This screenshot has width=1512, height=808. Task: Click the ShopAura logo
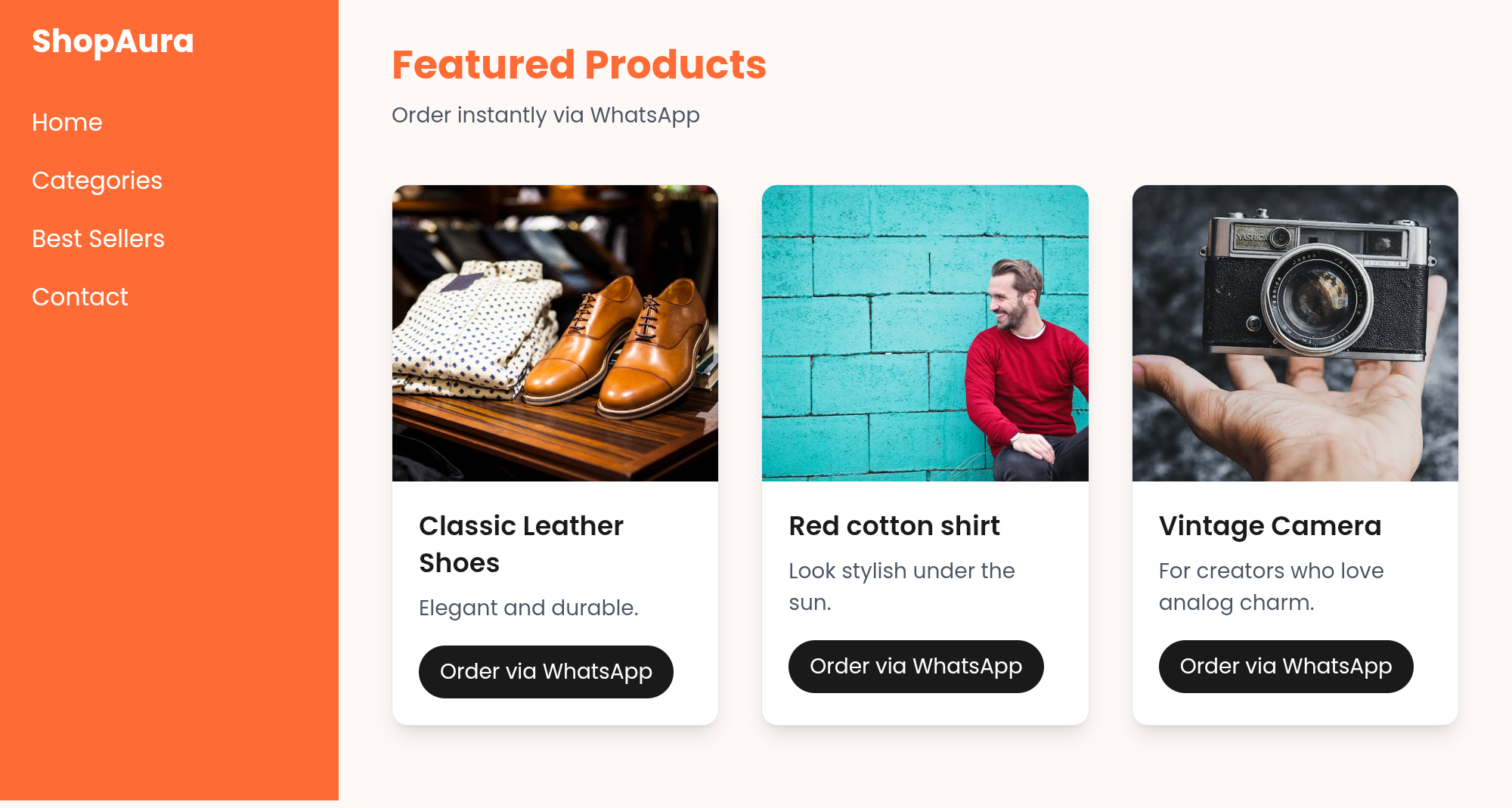[x=113, y=41]
